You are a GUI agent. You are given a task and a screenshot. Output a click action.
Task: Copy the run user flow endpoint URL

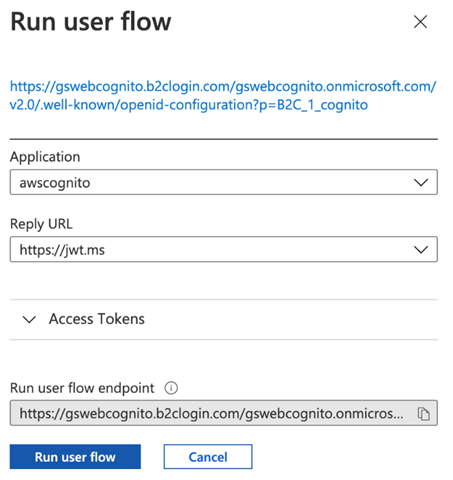pyautogui.click(x=424, y=414)
